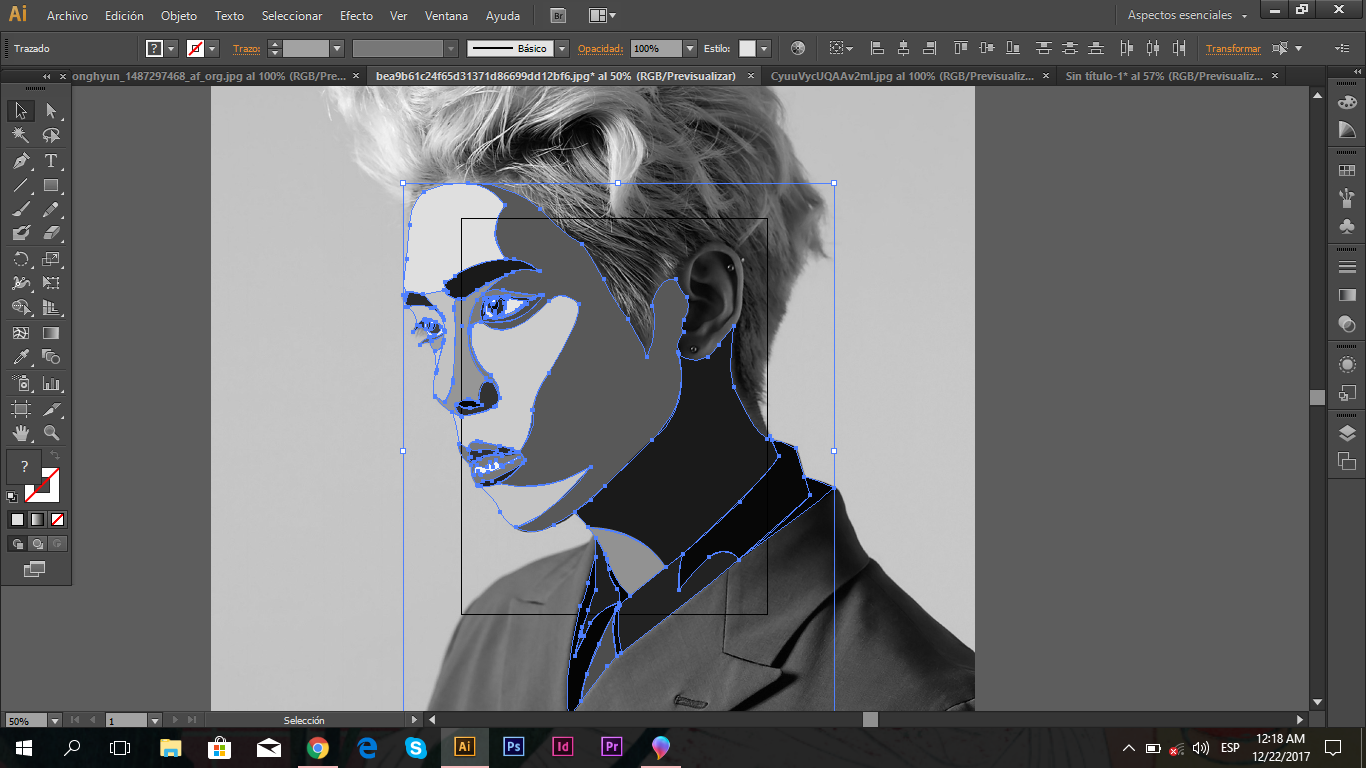The width and height of the screenshot is (1366, 768).
Task: Open the Color panel (palette icon)
Action: tap(1347, 101)
